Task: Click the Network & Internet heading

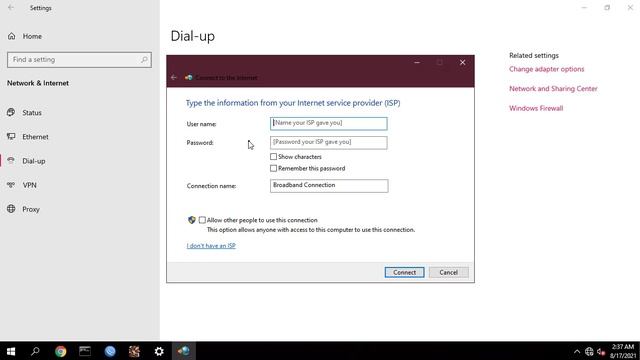Action: [38, 83]
